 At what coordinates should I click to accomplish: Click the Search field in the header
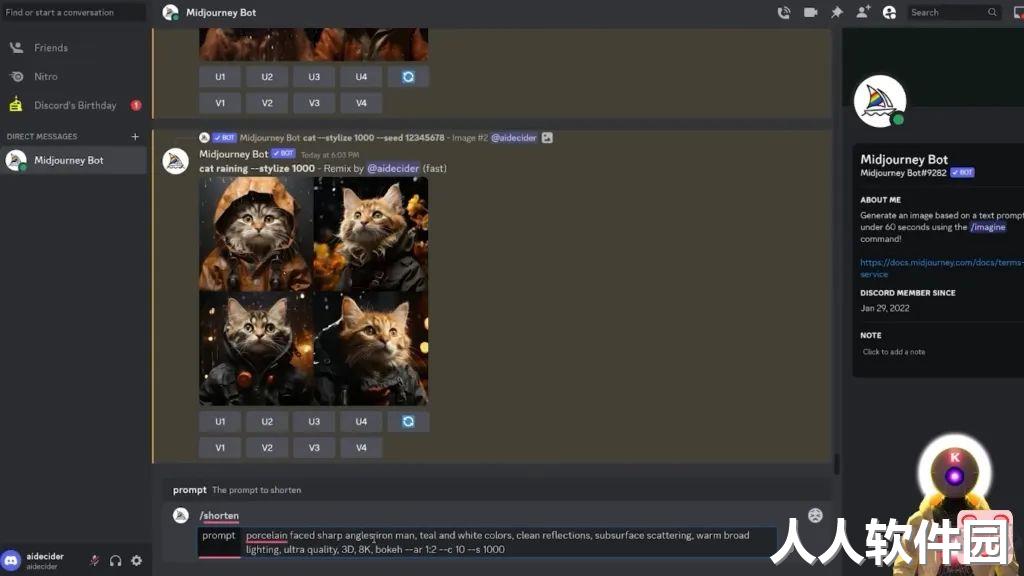pos(954,12)
